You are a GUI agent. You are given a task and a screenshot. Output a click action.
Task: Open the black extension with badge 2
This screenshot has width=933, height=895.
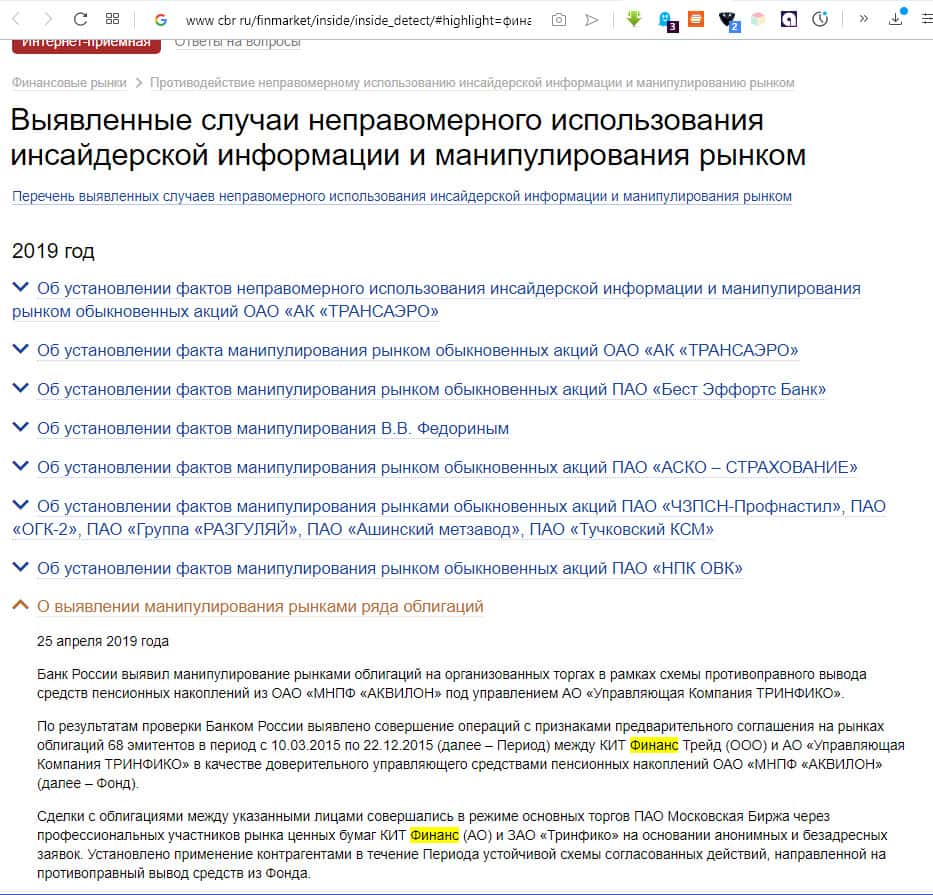coord(728,21)
